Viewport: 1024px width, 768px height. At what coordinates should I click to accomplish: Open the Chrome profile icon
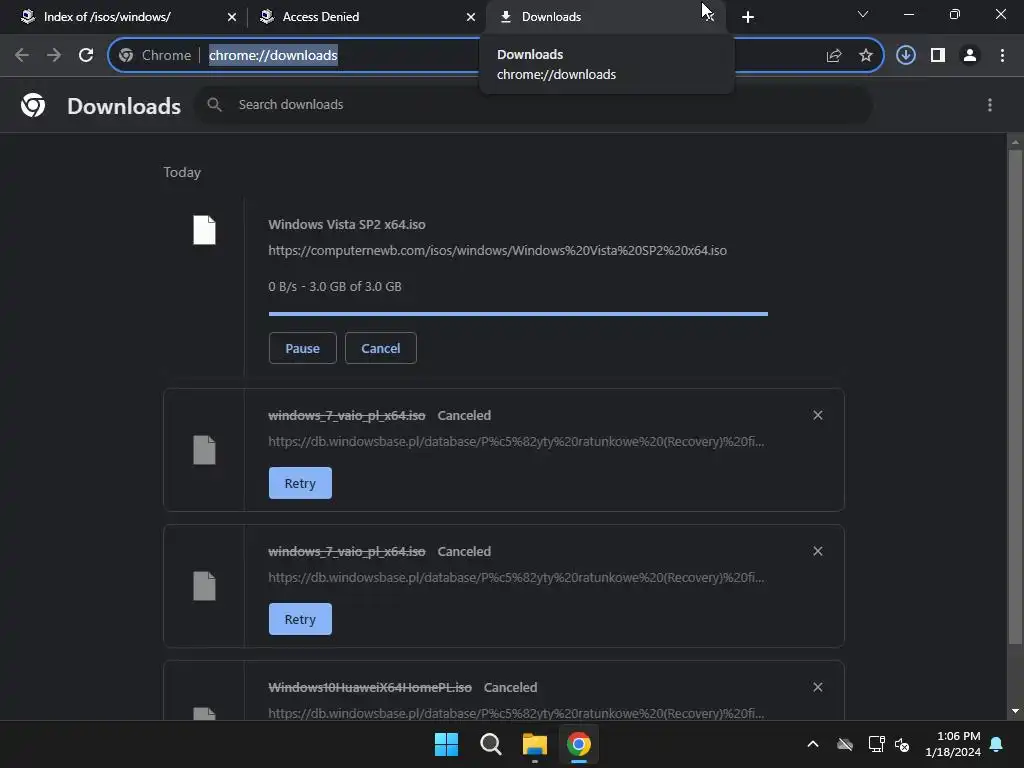point(970,56)
